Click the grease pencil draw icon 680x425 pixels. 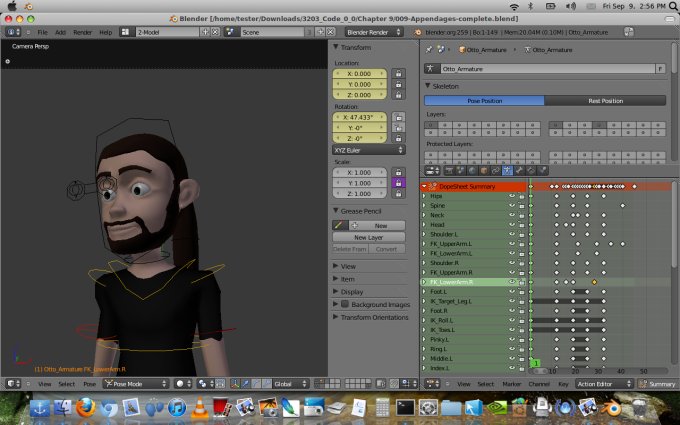click(x=339, y=226)
